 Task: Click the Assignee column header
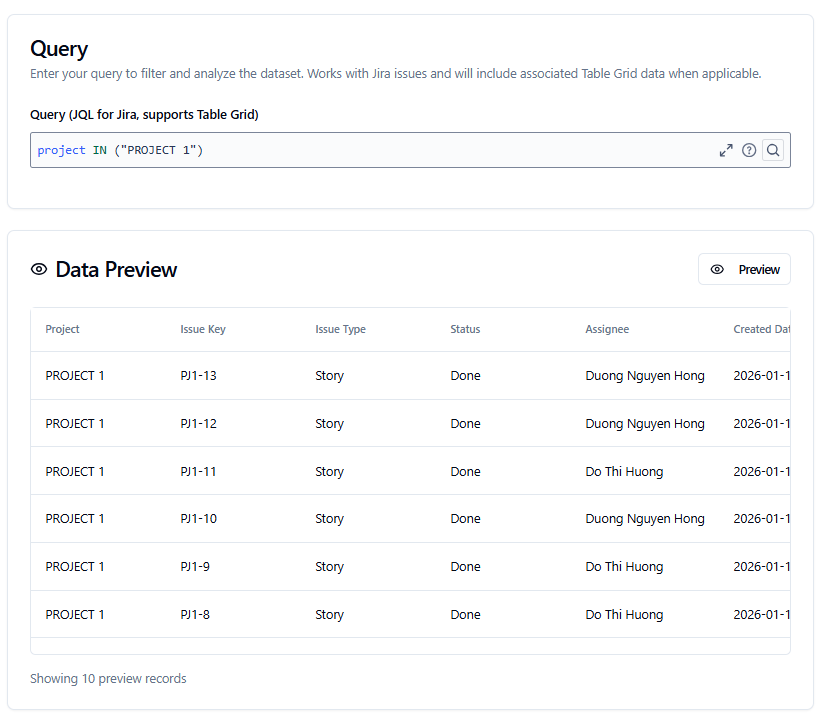click(607, 329)
